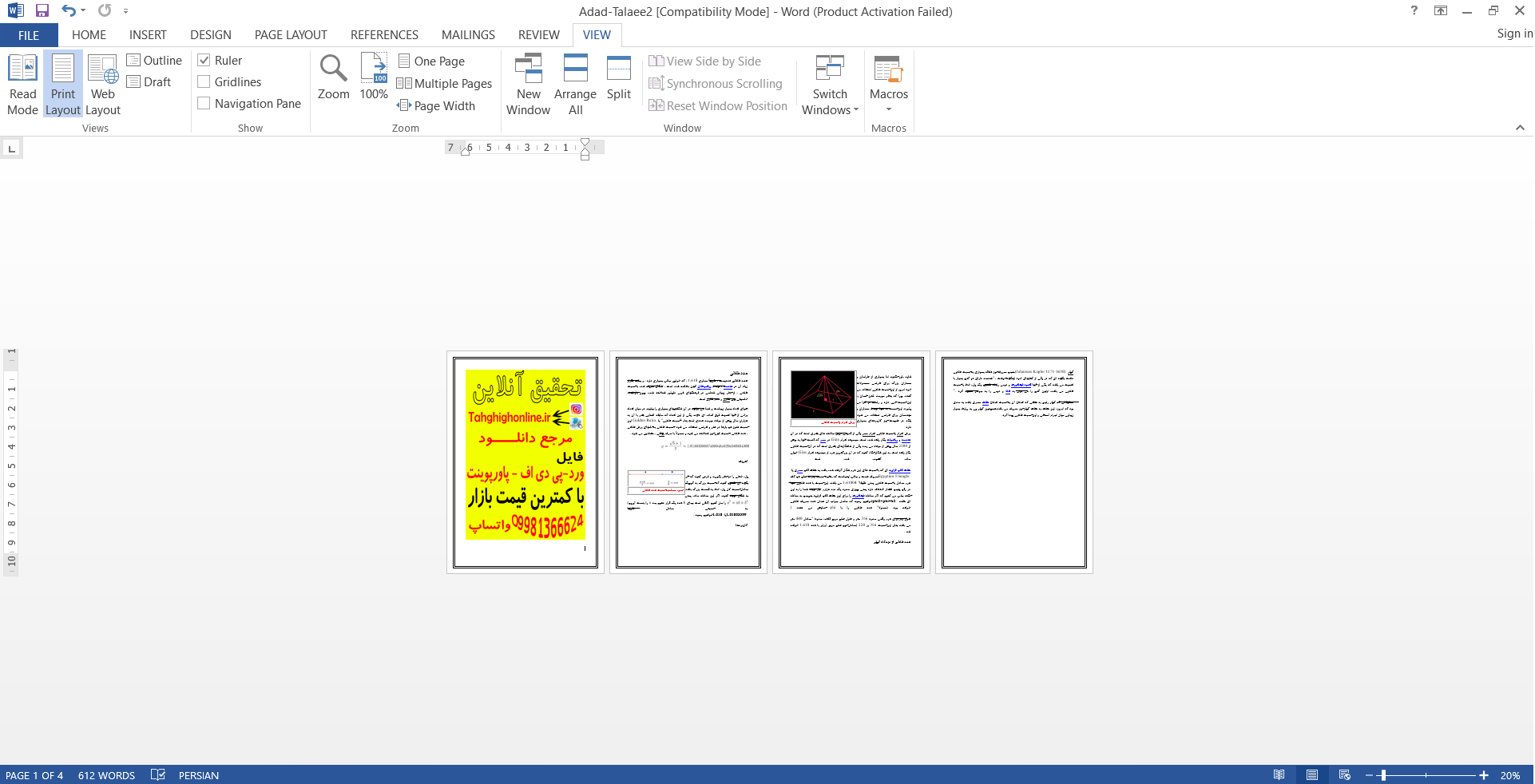The width and height of the screenshot is (1535, 784).
Task: Open Ribbon Display Options
Action: (1441, 11)
